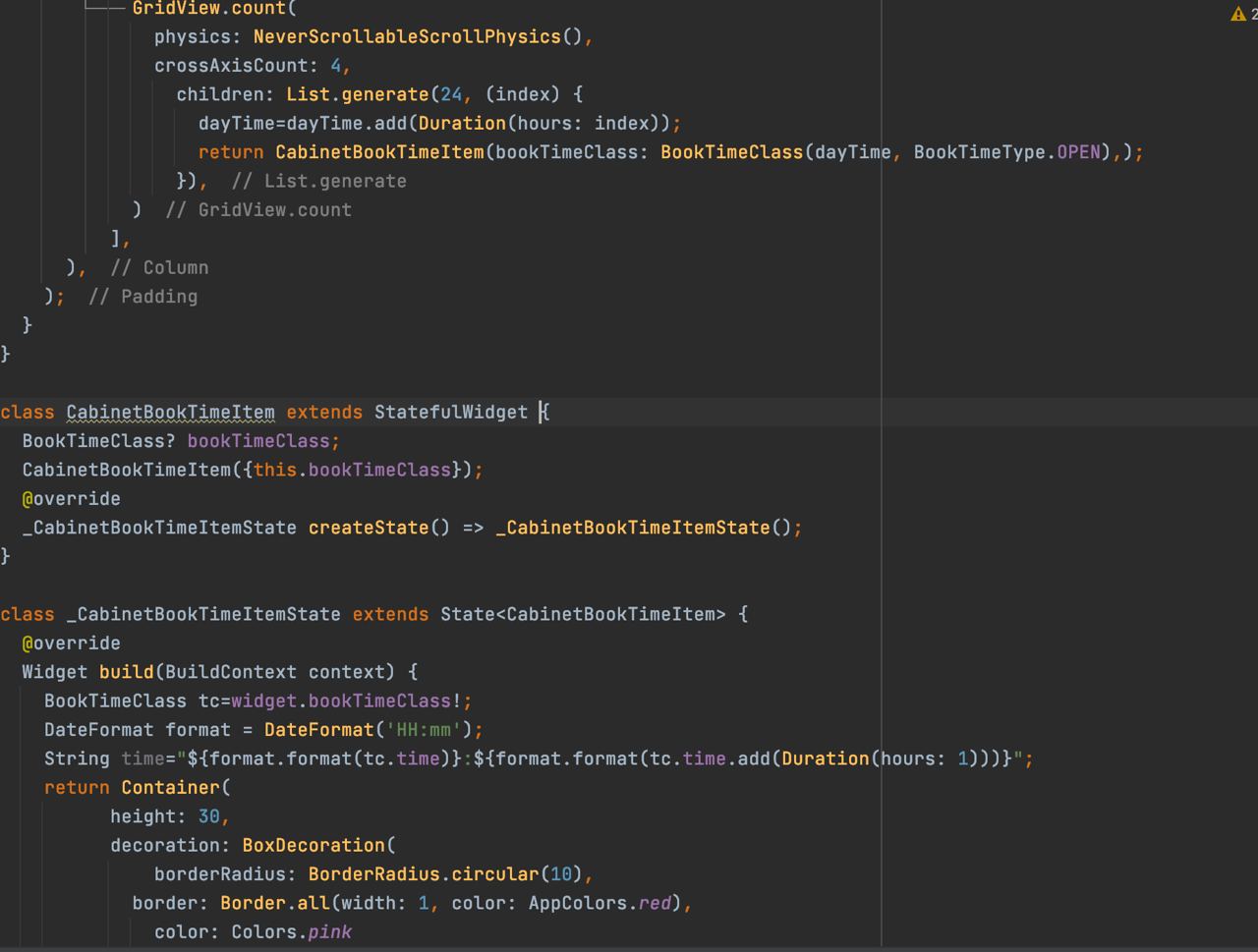Image resolution: width=1258 pixels, height=952 pixels.
Task: Click the // Column closing comment
Action: point(159,268)
